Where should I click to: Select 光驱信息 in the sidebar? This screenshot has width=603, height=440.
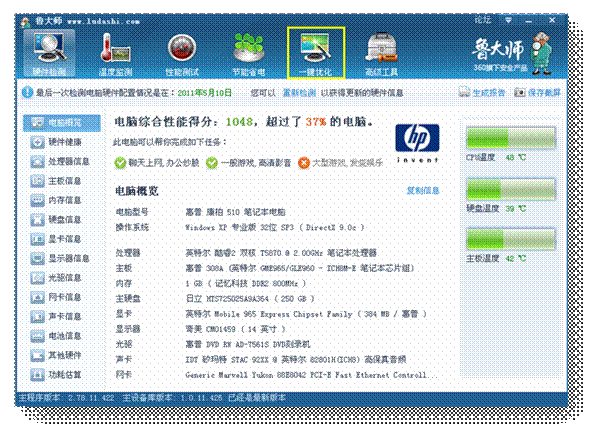[57, 278]
